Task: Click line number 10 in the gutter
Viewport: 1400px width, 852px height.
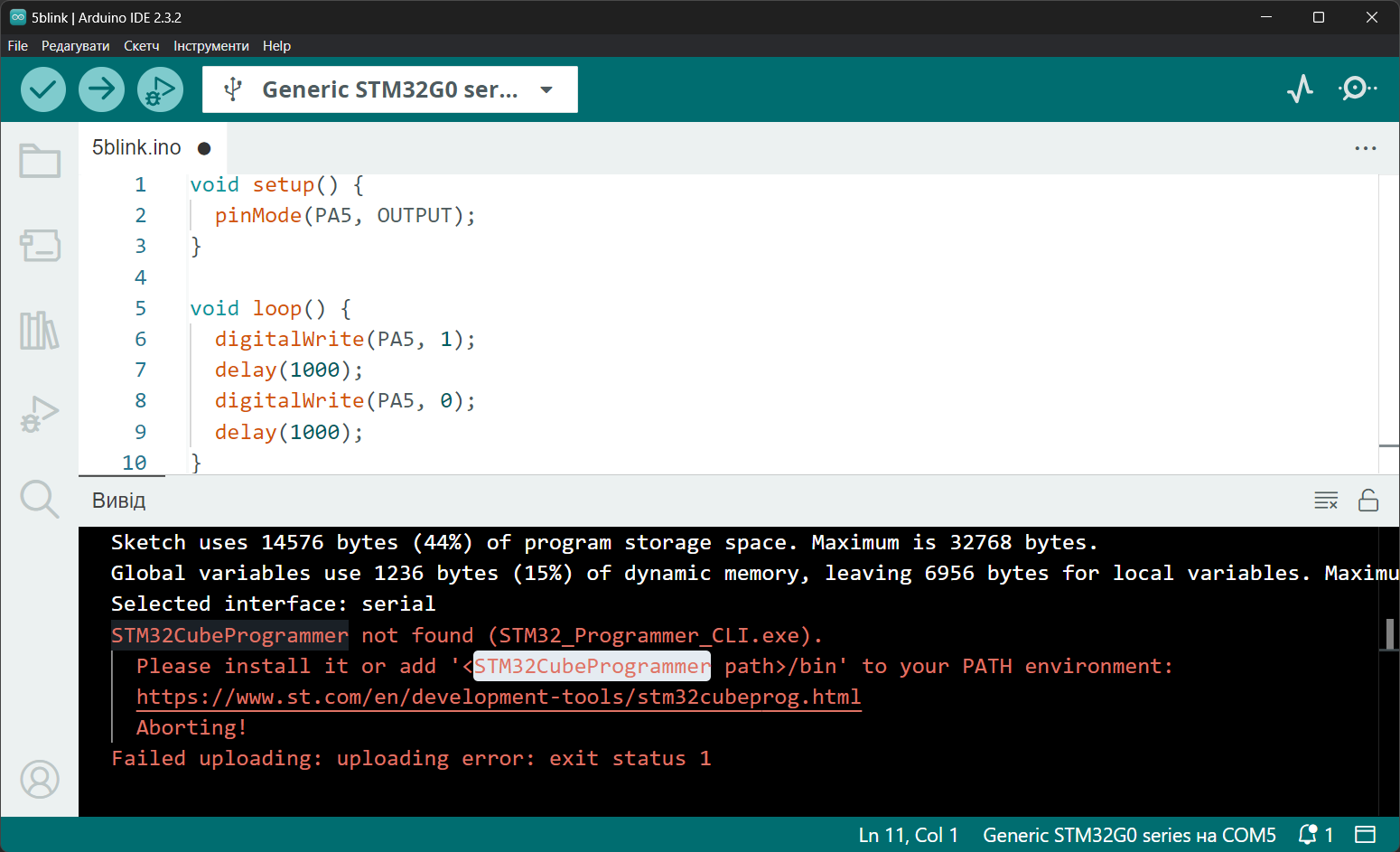Action: [135, 463]
